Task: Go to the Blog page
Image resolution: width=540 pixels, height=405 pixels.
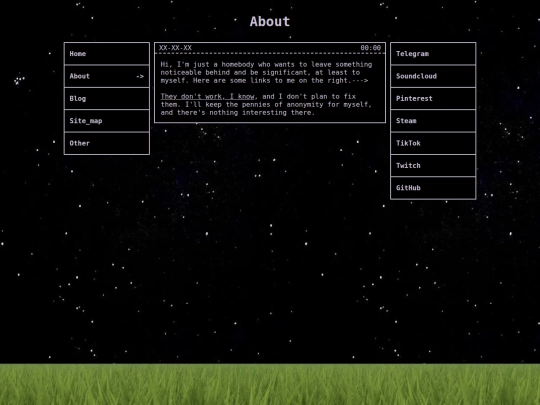Action: coord(107,98)
